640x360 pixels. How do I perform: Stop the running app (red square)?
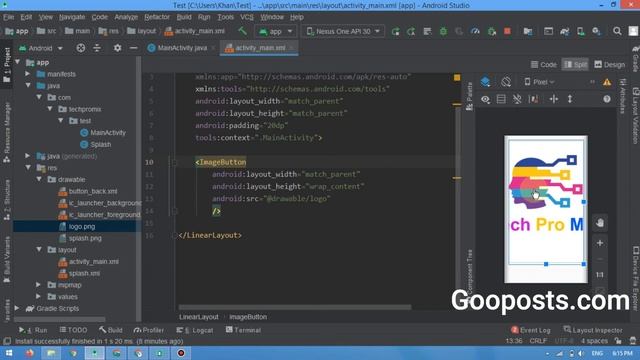507,31
